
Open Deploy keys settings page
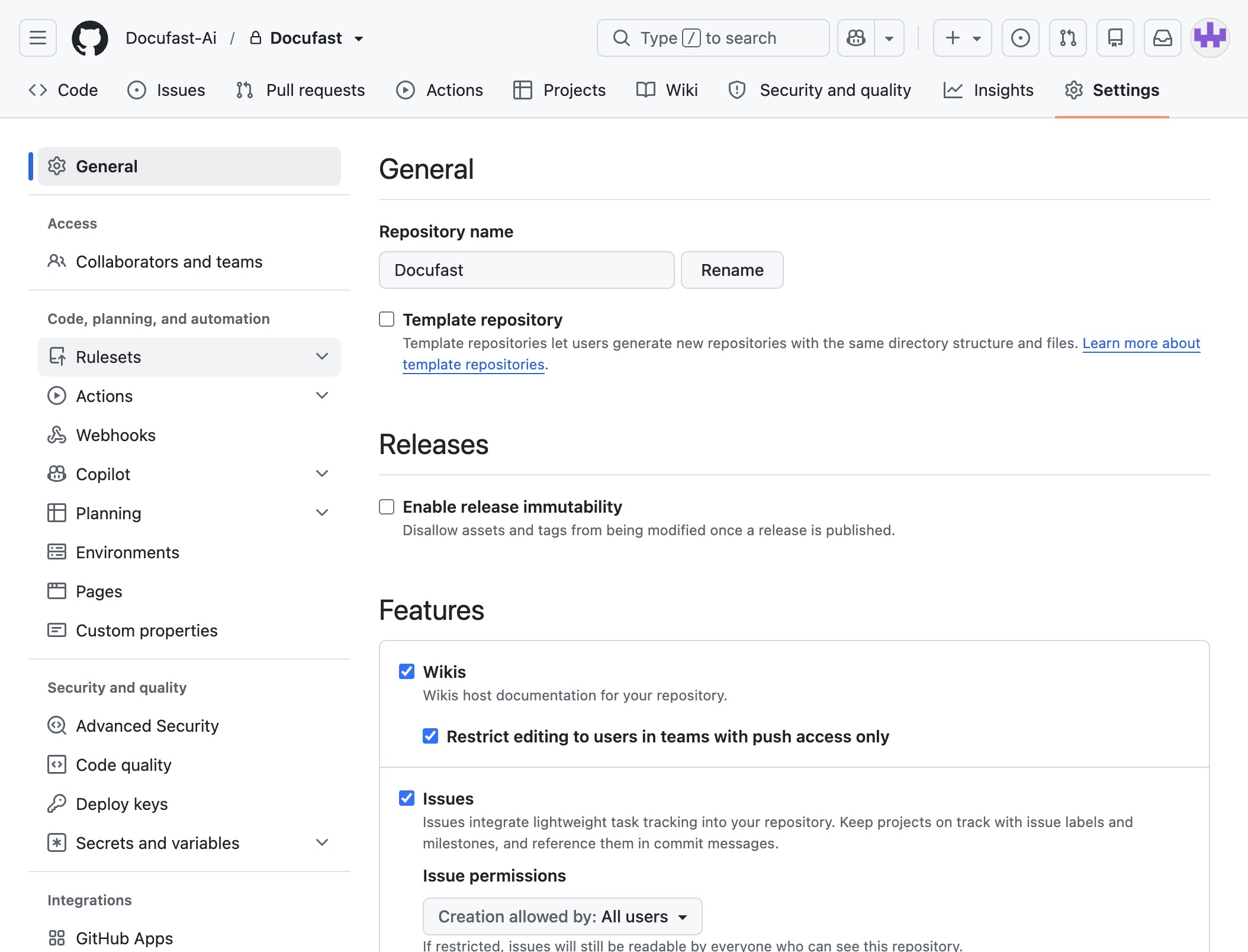tap(189, 804)
